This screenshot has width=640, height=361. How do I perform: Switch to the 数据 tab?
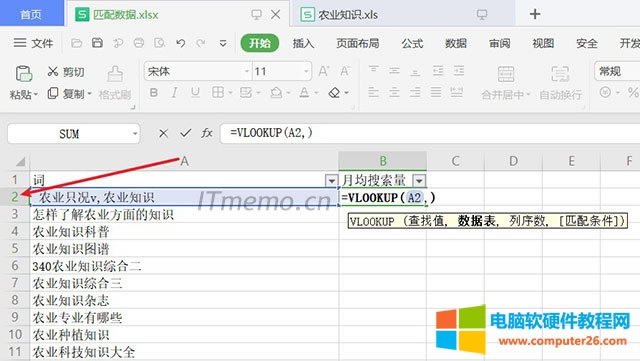(456, 43)
